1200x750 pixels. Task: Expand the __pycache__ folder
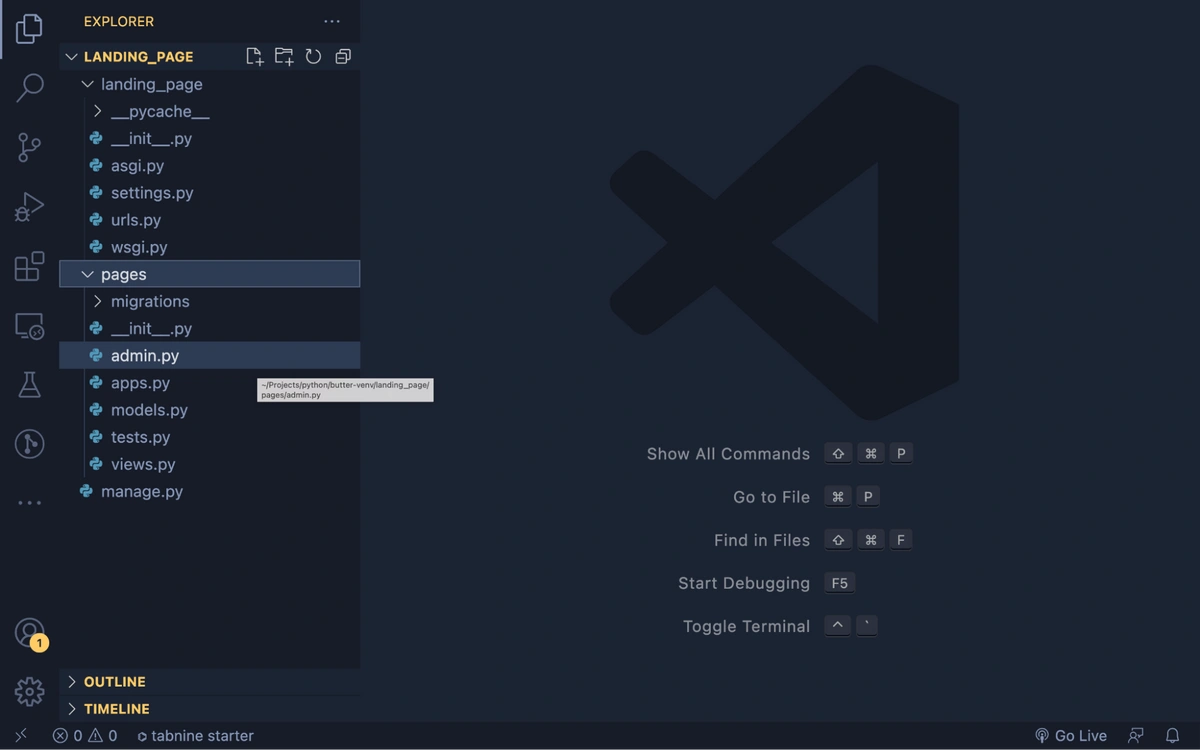point(210,111)
